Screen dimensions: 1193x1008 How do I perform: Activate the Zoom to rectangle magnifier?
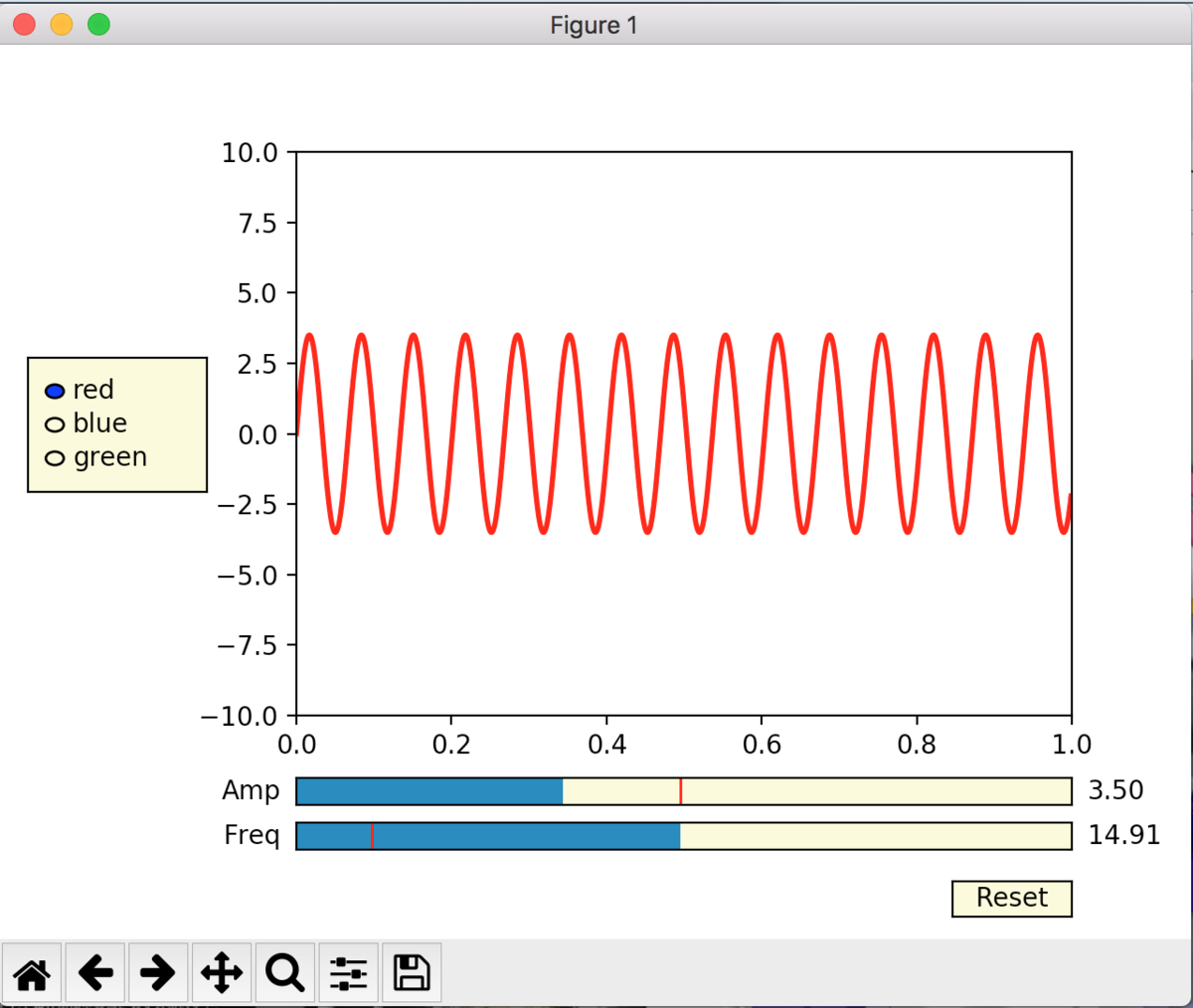point(285,972)
